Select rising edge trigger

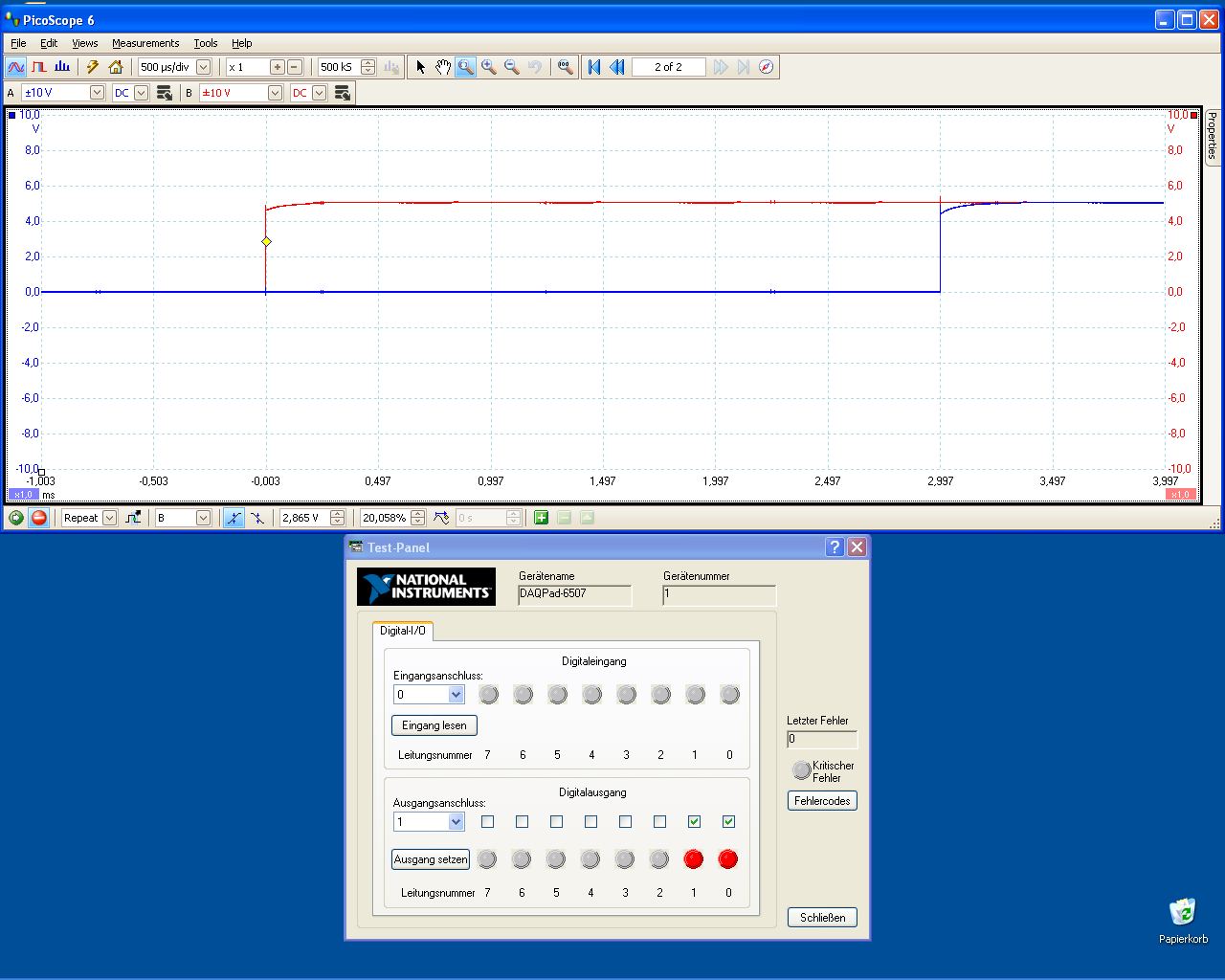tap(234, 518)
